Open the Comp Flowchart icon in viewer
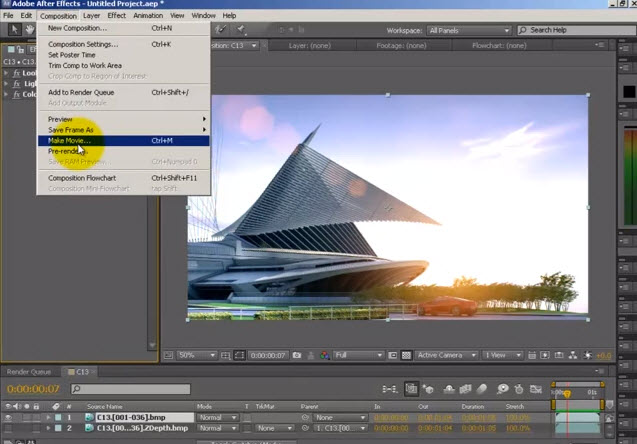The height and width of the screenshot is (444, 637). [573, 355]
